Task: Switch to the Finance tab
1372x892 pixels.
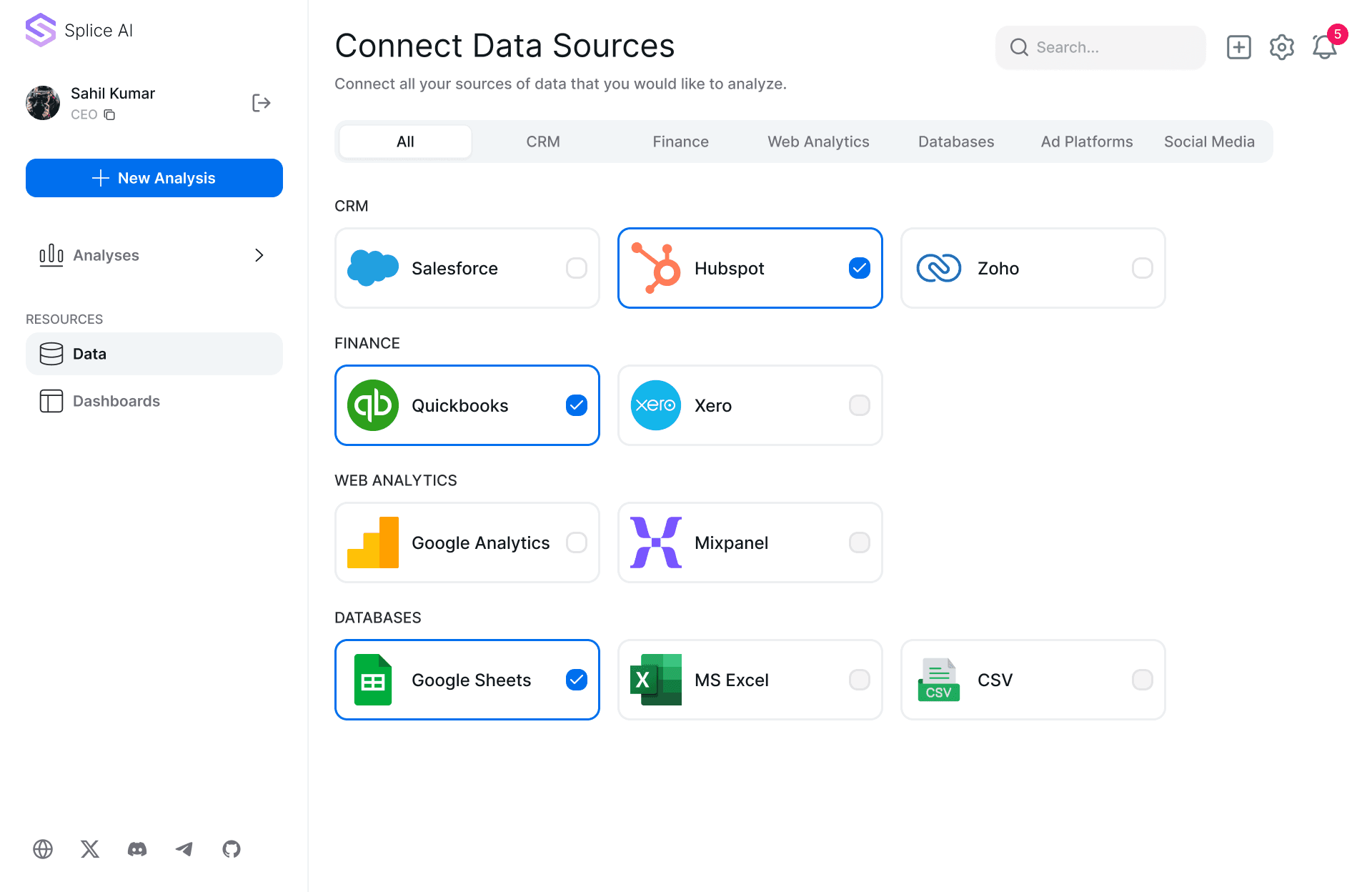Action: tap(680, 142)
